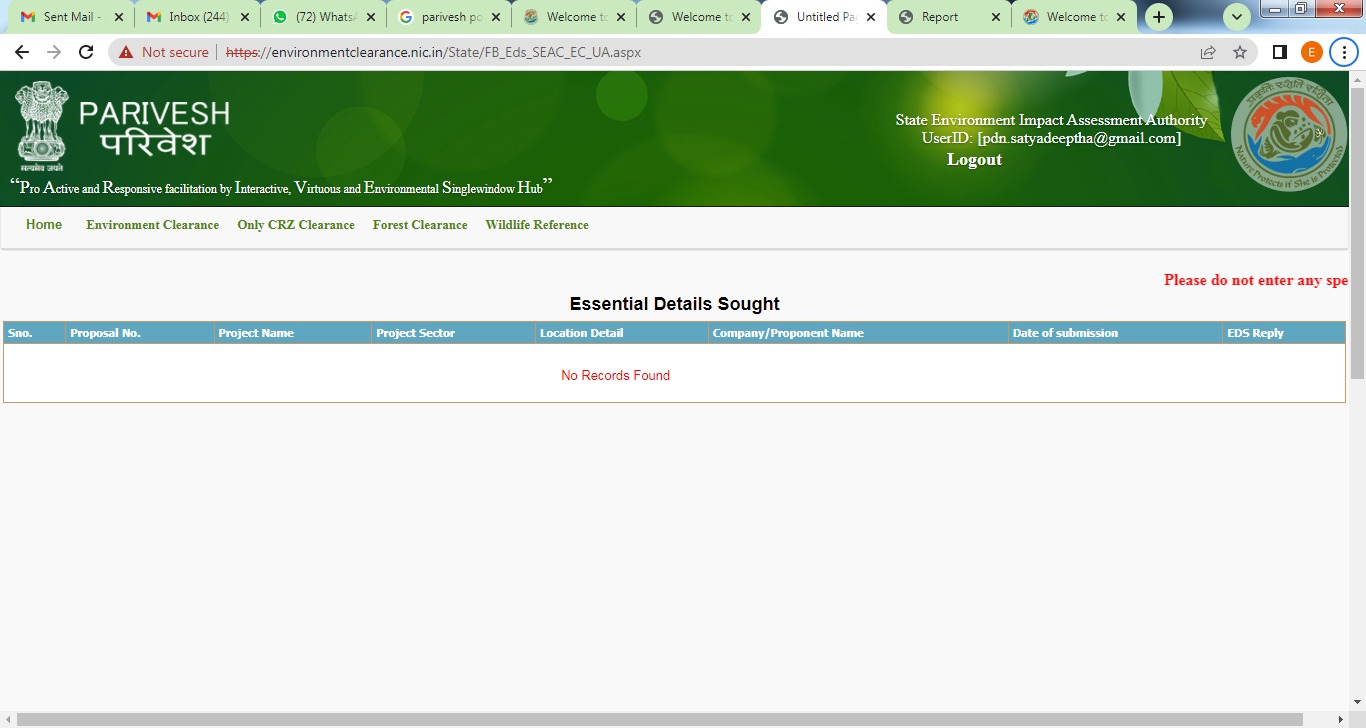Reload the current page
This screenshot has height=728, width=1366.
coord(85,51)
